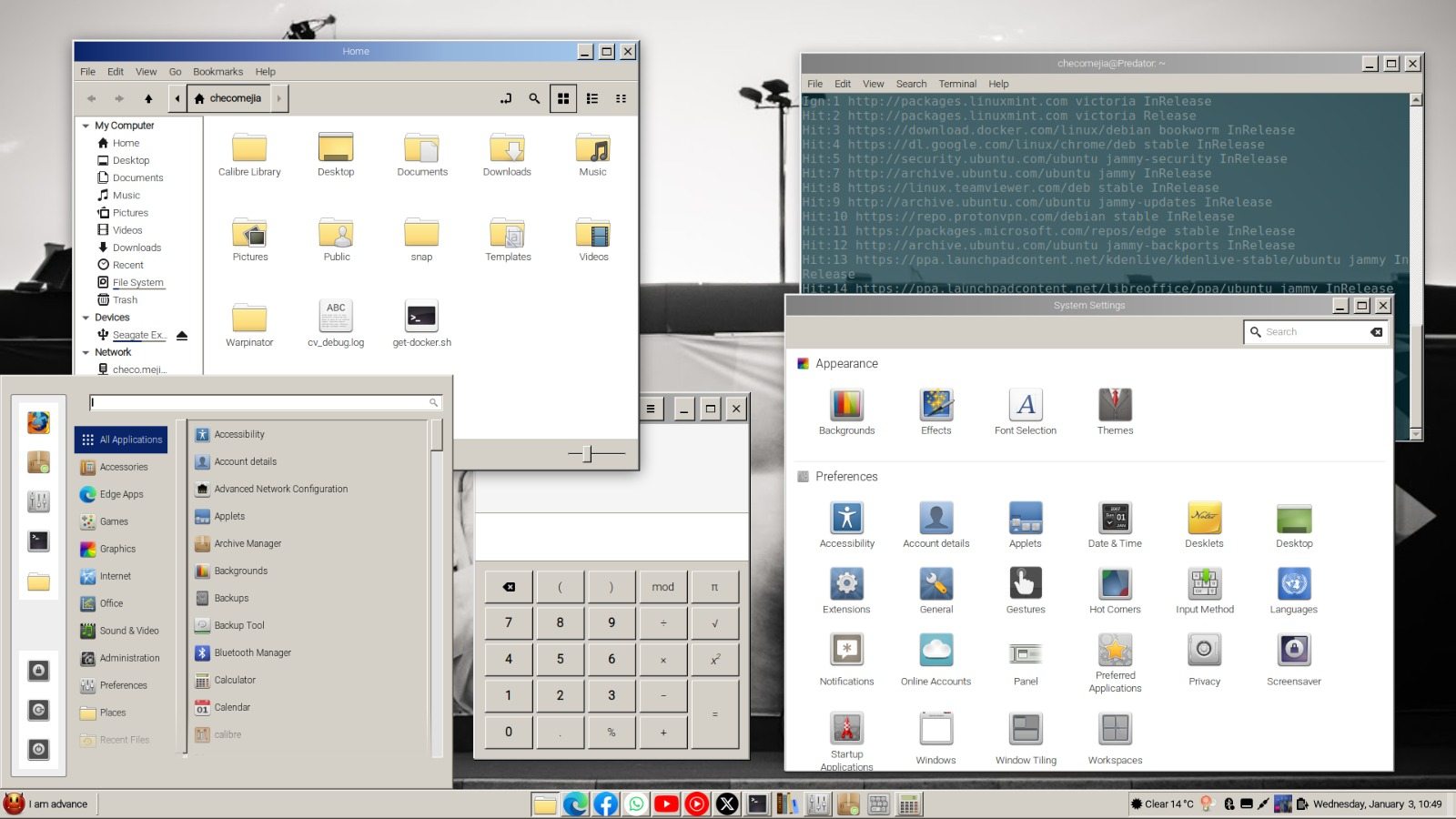Viewport: 1456px width, 819px height.
Task: Click the number 7 on calculator
Action: click(x=509, y=623)
